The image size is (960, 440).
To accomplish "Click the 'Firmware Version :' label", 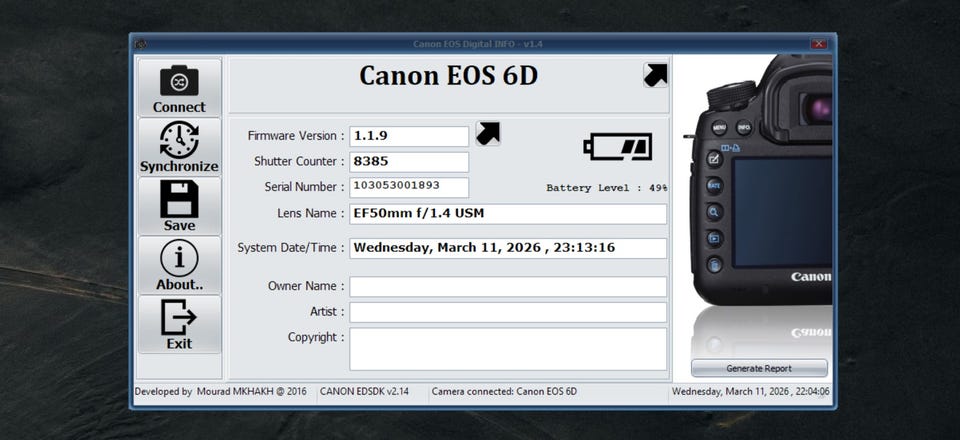I will click(296, 136).
